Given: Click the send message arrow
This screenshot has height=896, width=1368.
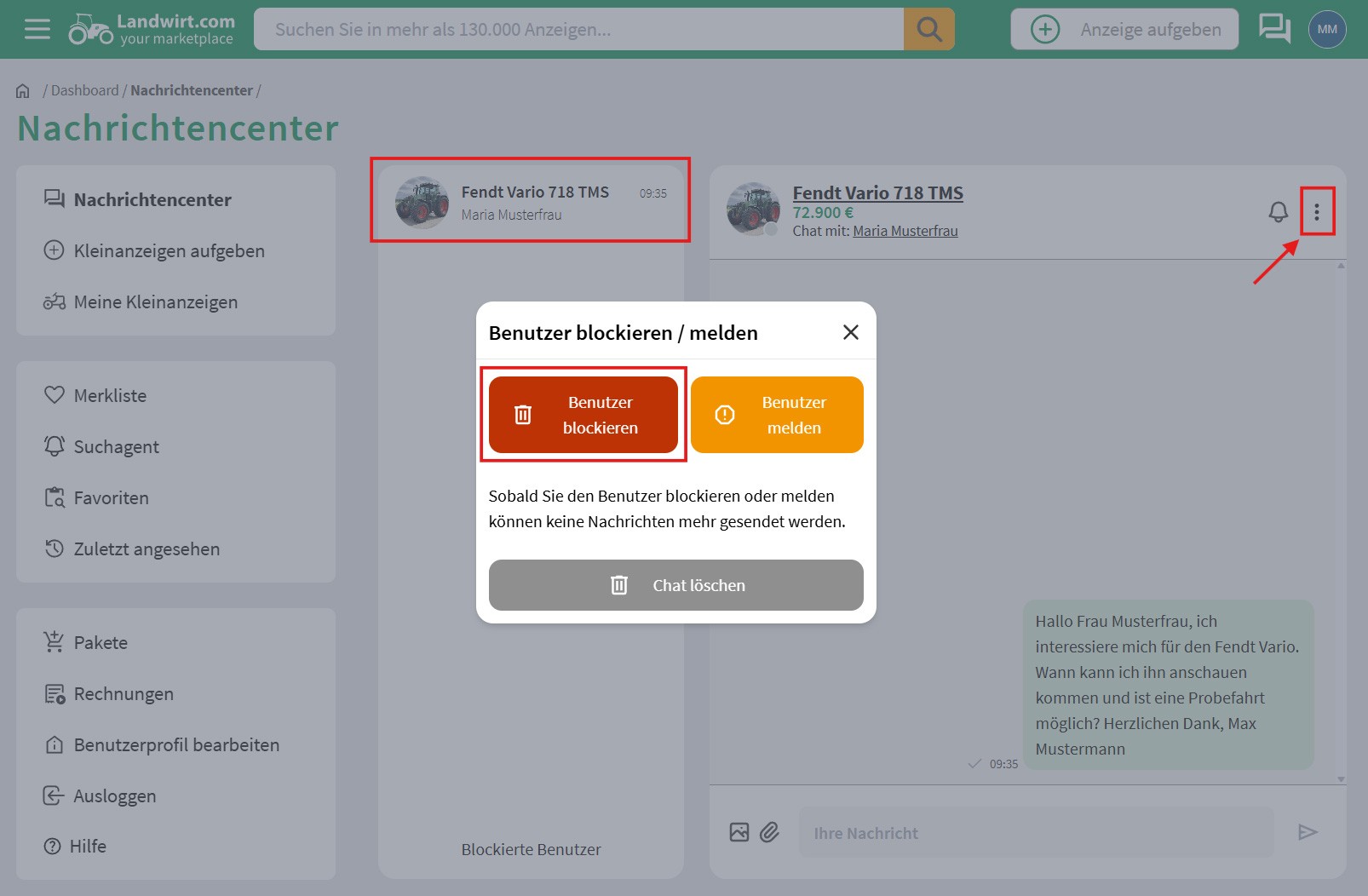Looking at the screenshot, I should click(x=1308, y=832).
